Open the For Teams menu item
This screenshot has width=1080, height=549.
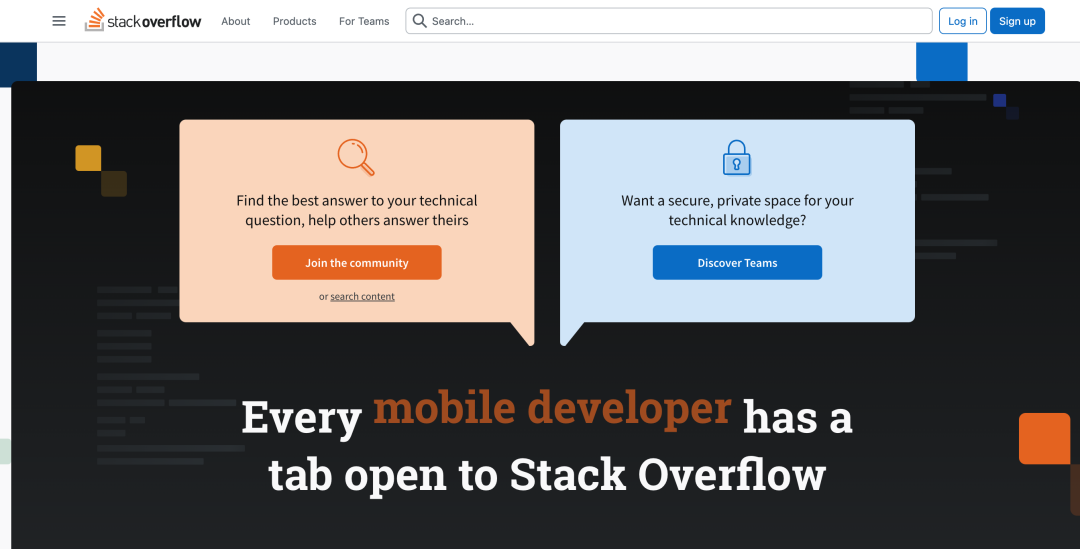(364, 21)
